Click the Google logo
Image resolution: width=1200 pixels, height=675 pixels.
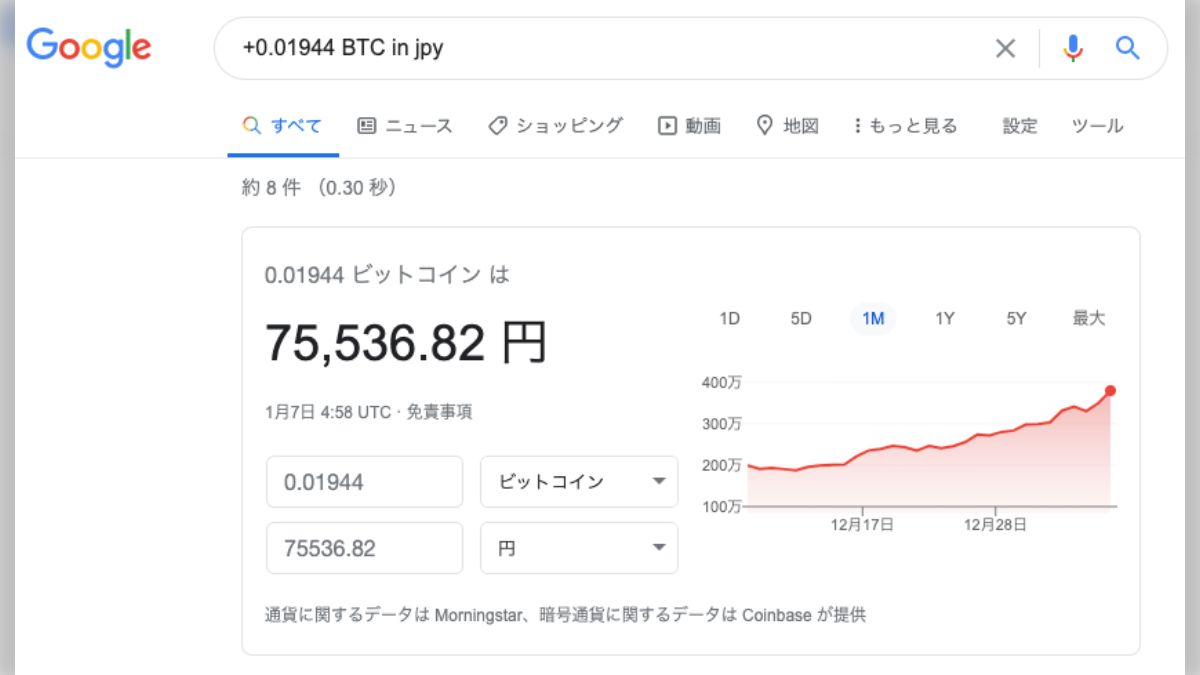[88, 47]
